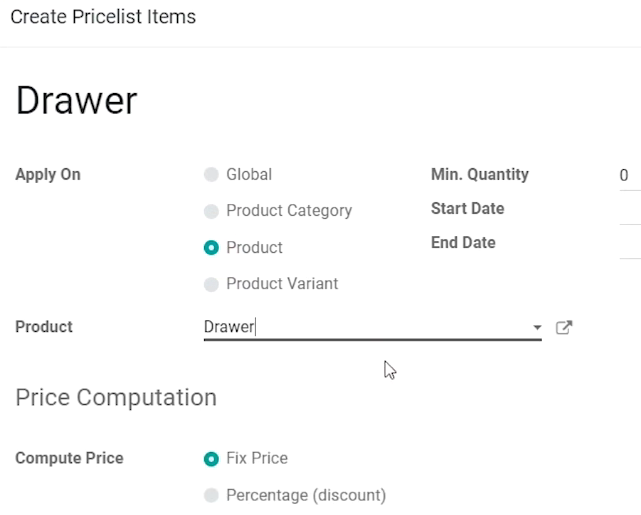Expand the Product field dropdown arrow
The height and width of the screenshot is (515, 641).
[x=537, y=327]
